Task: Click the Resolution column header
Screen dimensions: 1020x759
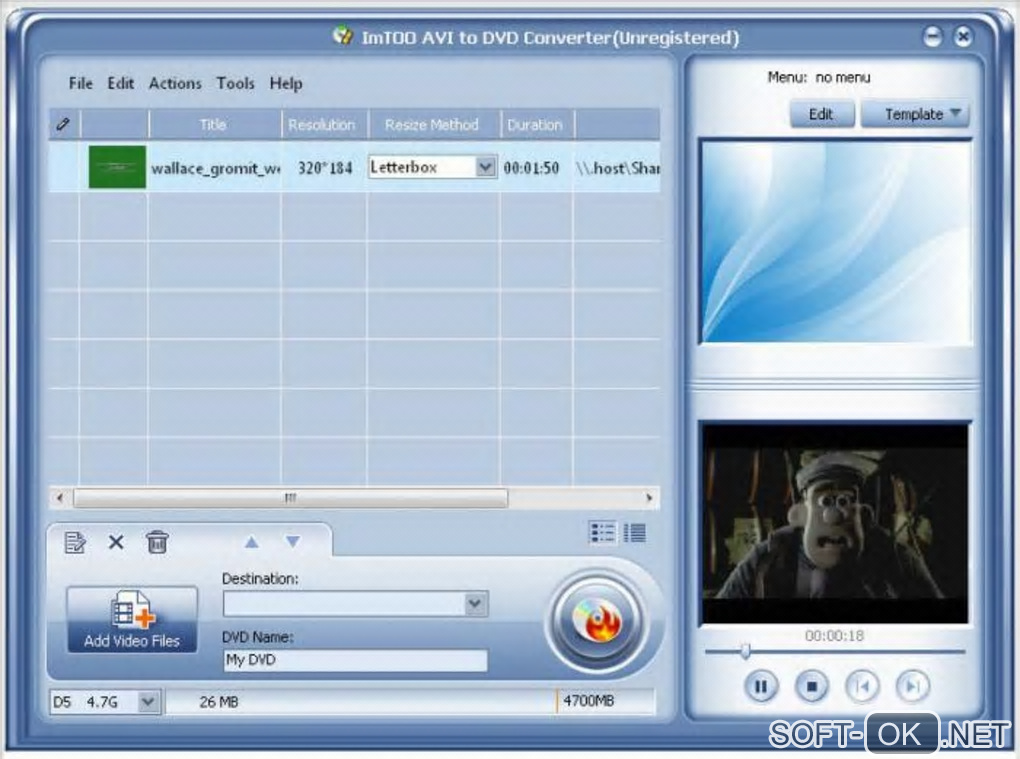Action: click(323, 124)
